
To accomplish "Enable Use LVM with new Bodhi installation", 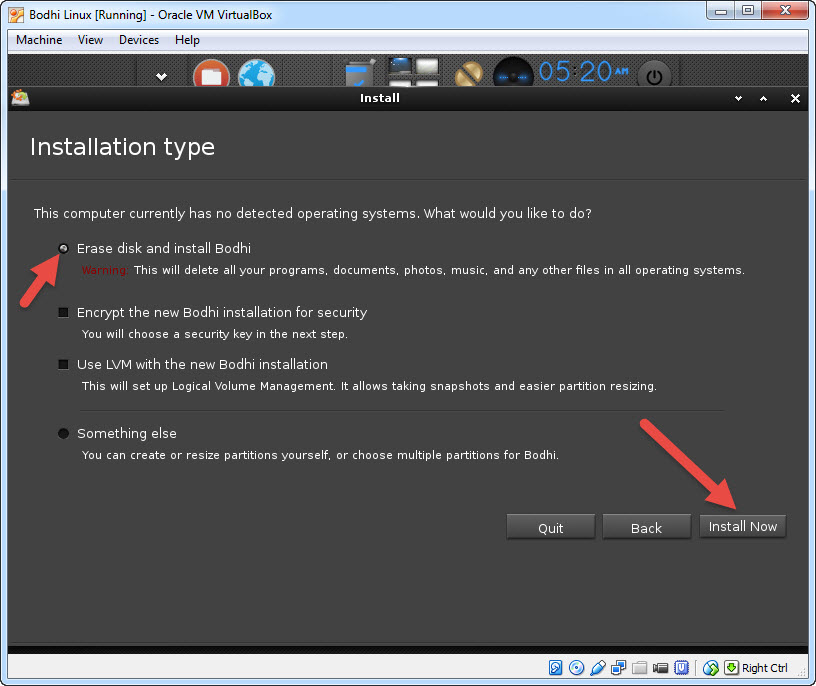I will pyautogui.click(x=63, y=364).
